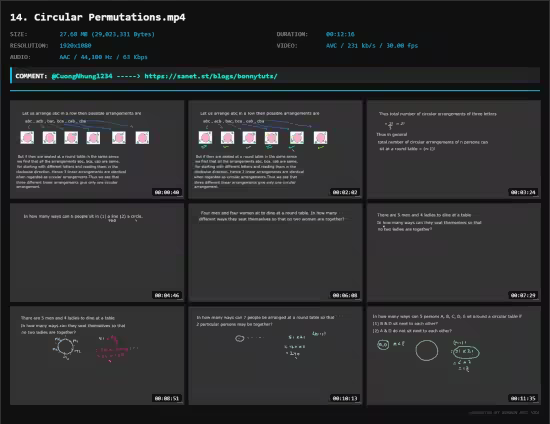This screenshot has height=424, width=550.
Task: Click the 00:07:29 timestamp badge
Action: tap(523, 295)
